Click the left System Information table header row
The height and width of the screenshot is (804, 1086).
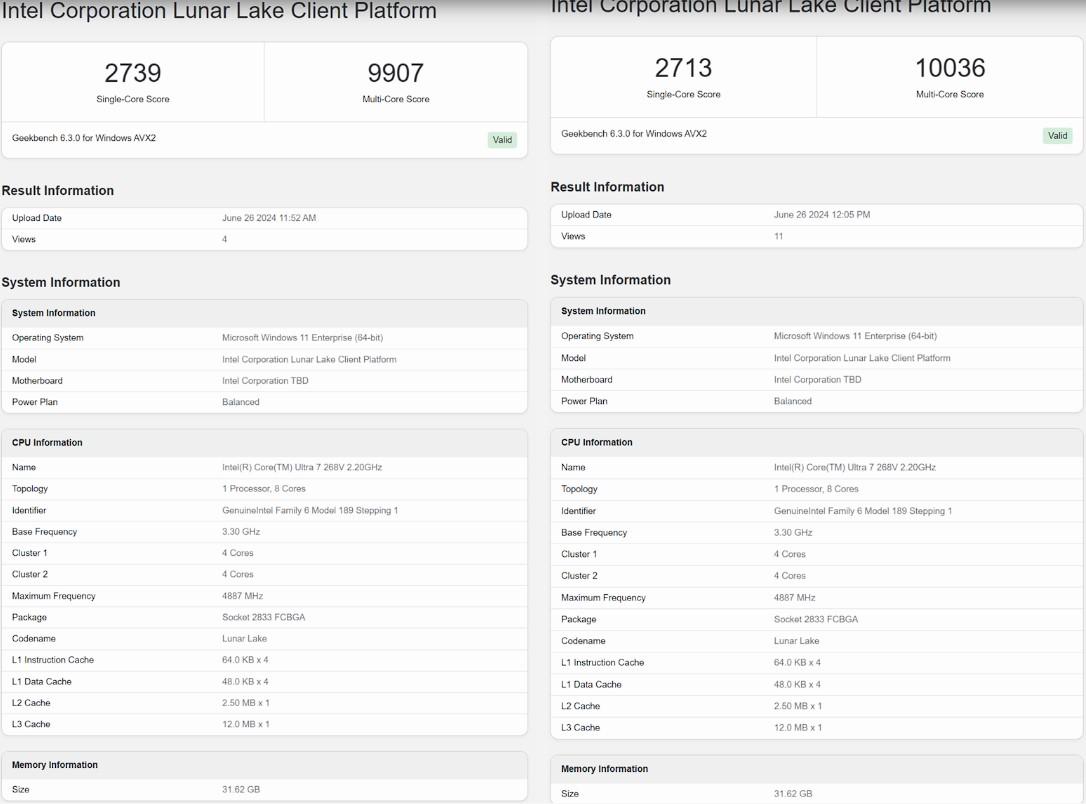click(x=54, y=313)
